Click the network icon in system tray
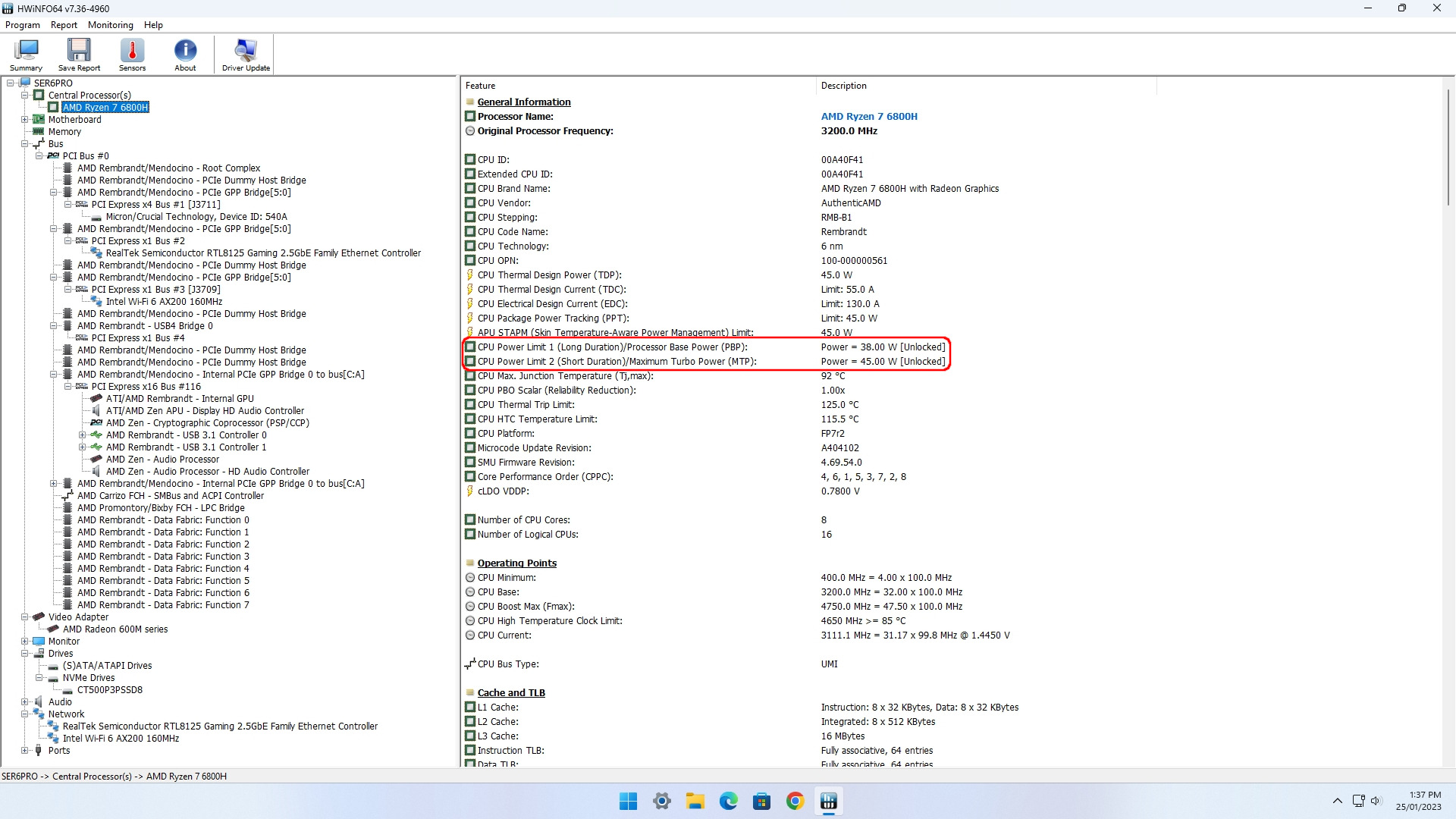This screenshot has height=819, width=1456. tap(1358, 801)
